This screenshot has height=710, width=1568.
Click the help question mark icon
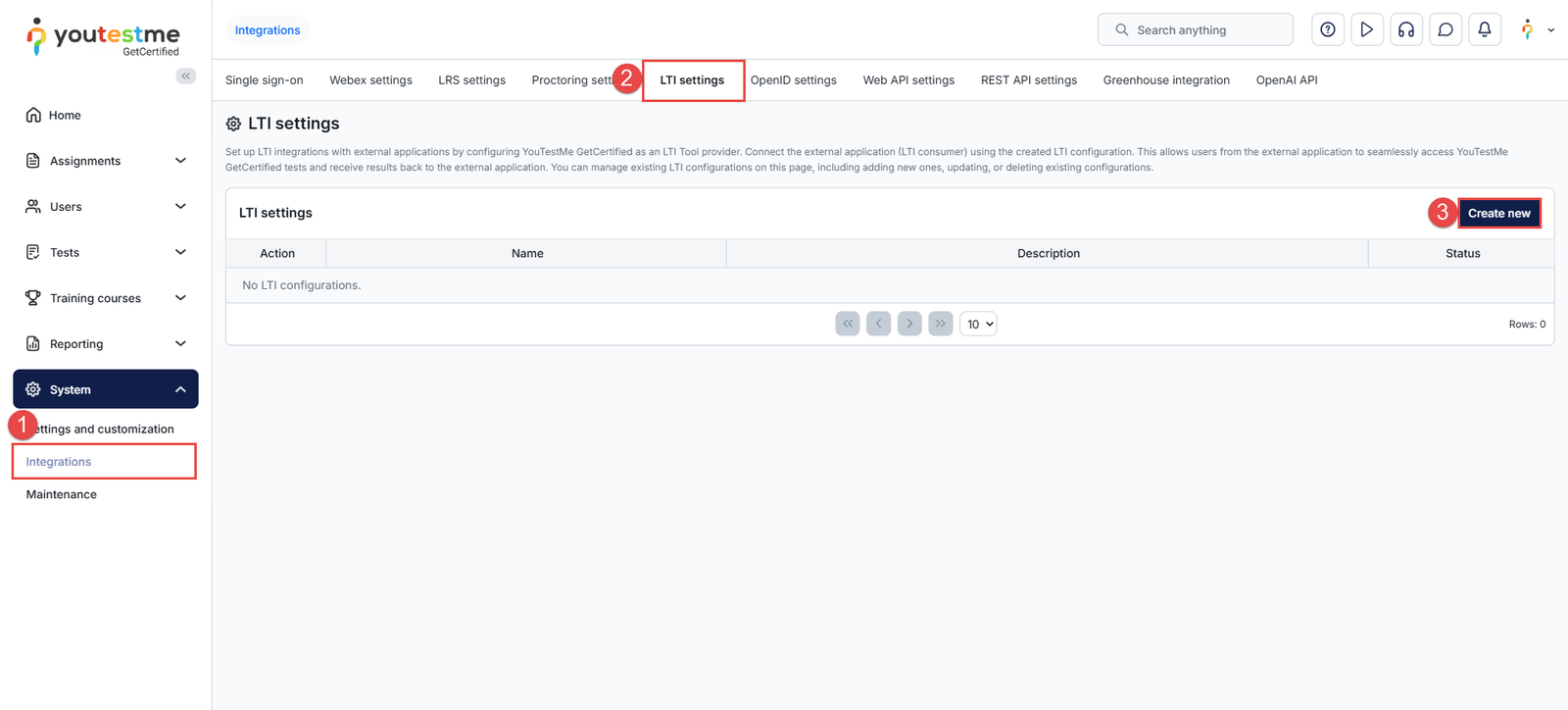coord(1327,29)
